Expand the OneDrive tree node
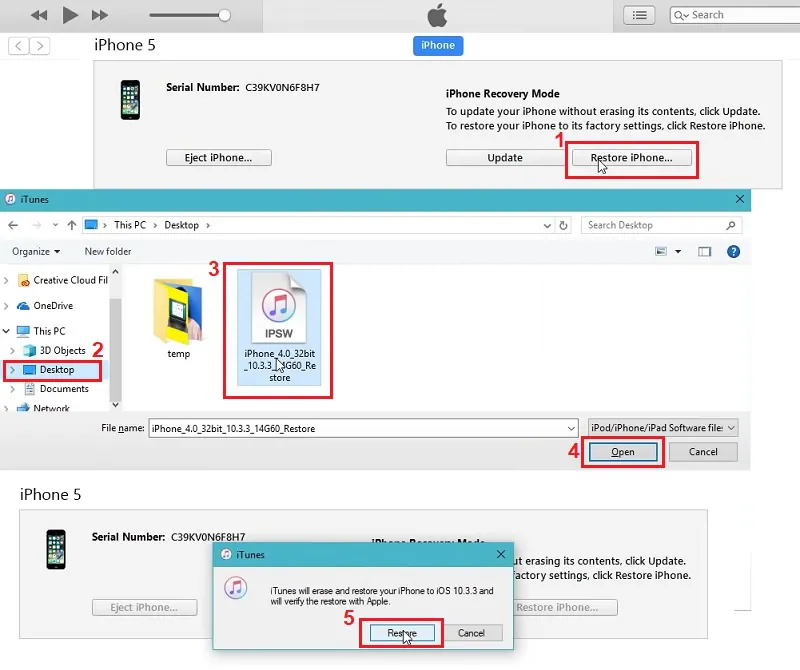Image resolution: width=800 pixels, height=670 pixels. pyautogui.click(x=6, y=306)
